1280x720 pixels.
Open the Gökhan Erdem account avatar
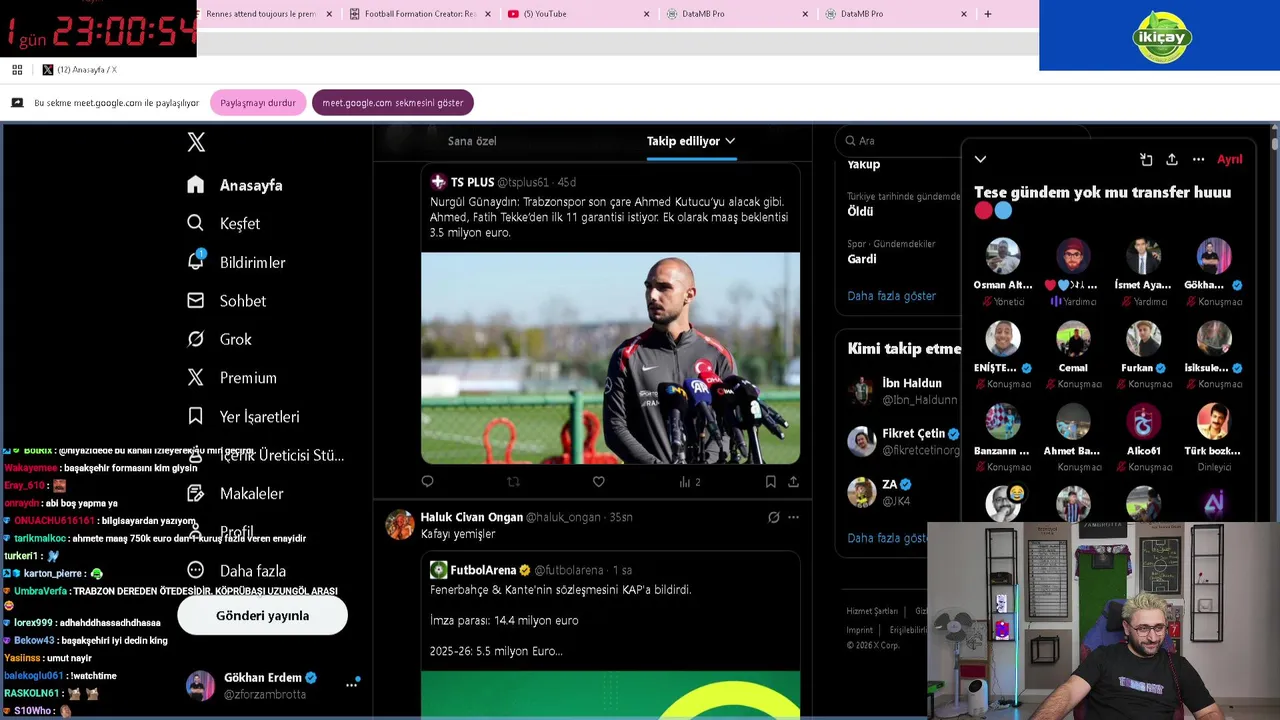(x=200, y=685)
